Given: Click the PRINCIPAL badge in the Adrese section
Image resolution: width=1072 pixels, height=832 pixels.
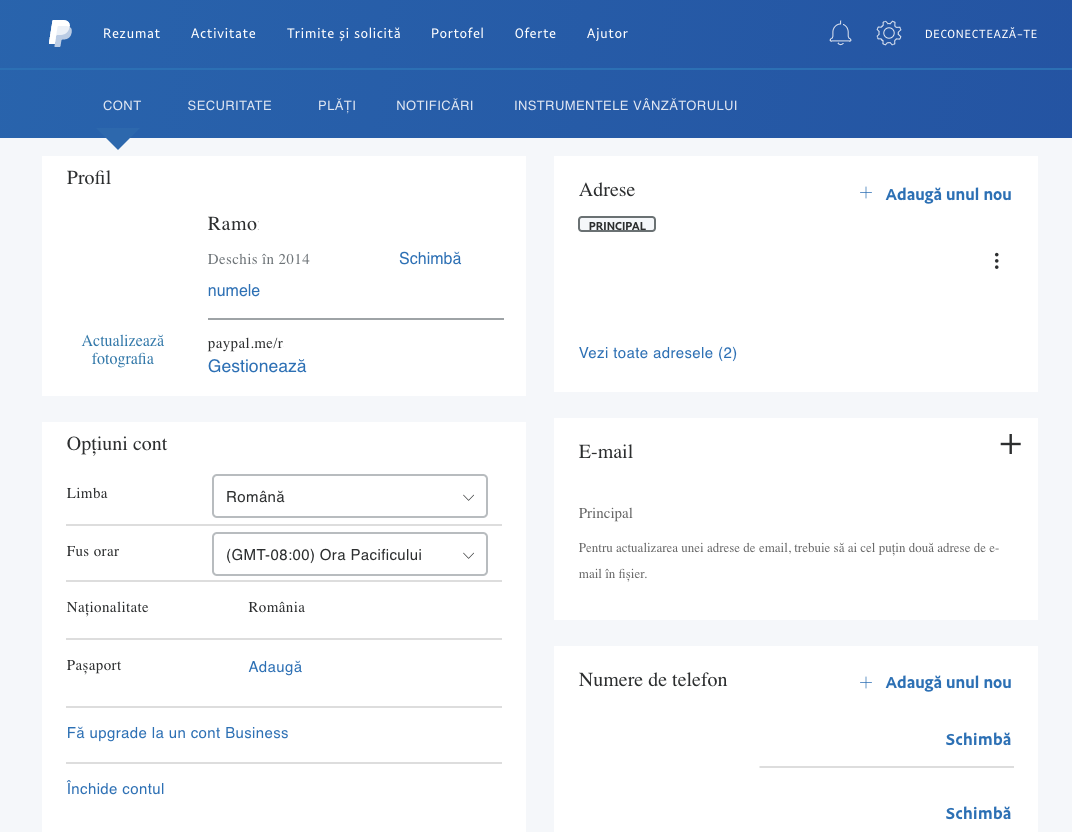Looking at the screenshot, I should tap(617, 224).
